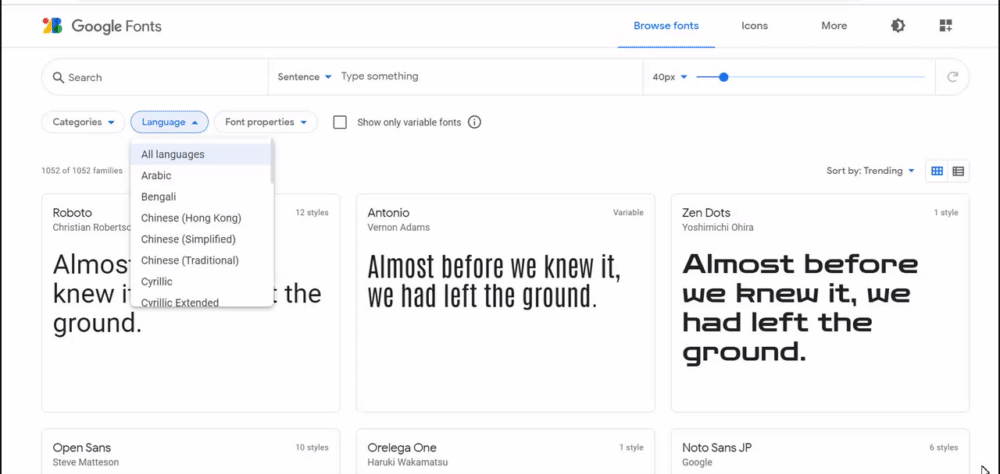Open the Icons tab
Screen dimensions: 1000x474
(x=754, y=26)
